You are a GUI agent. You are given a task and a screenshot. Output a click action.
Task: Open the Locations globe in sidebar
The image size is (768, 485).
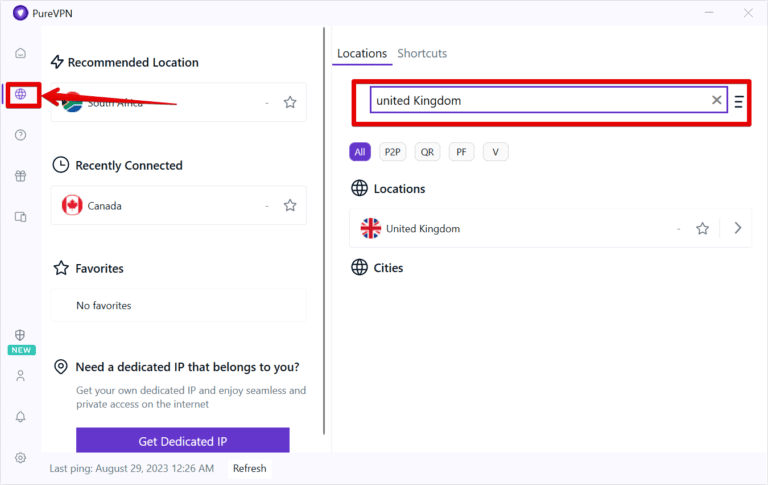(20, 94)
